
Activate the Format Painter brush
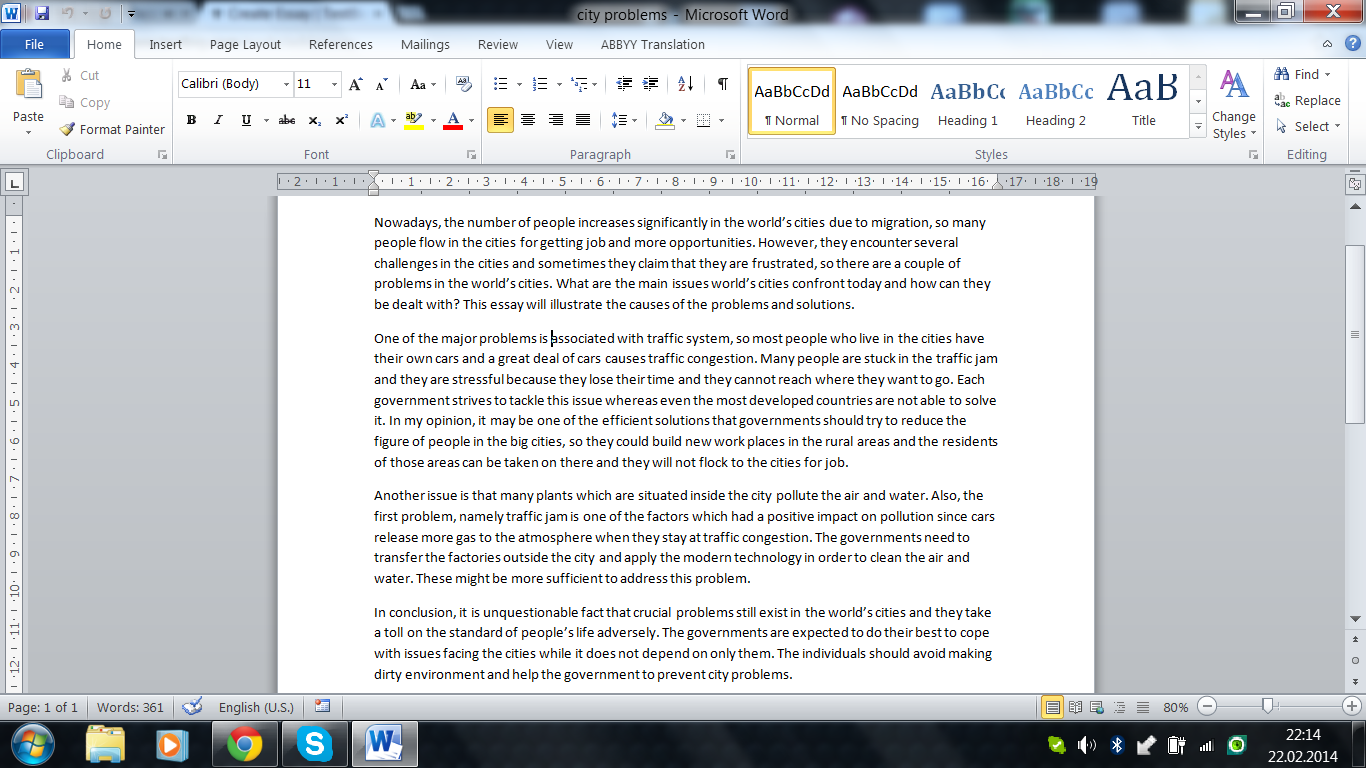click(x=67, y=129)
